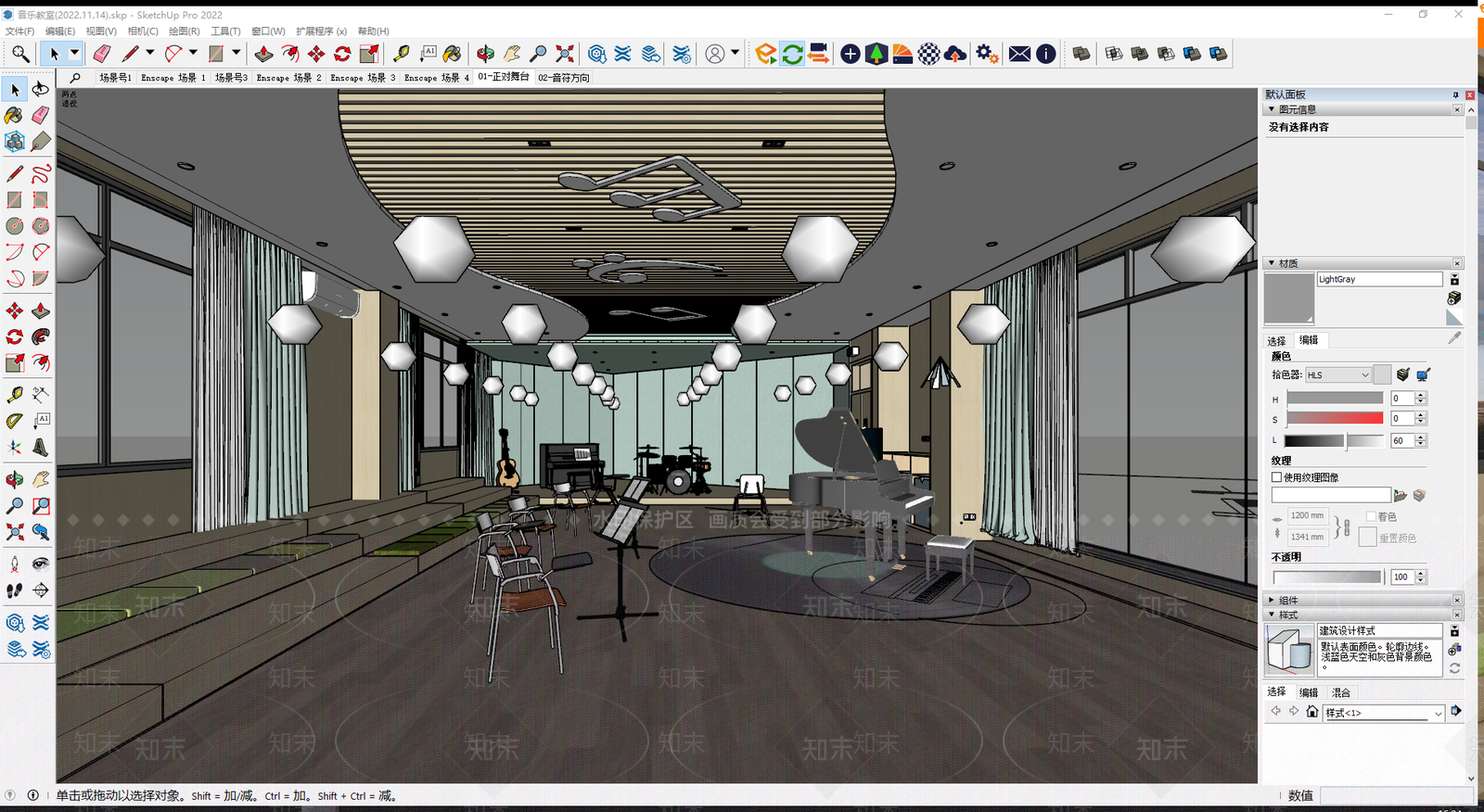1484x812 pixels.
Task: Click the Enscape live update sync icon
Action: 792,54
